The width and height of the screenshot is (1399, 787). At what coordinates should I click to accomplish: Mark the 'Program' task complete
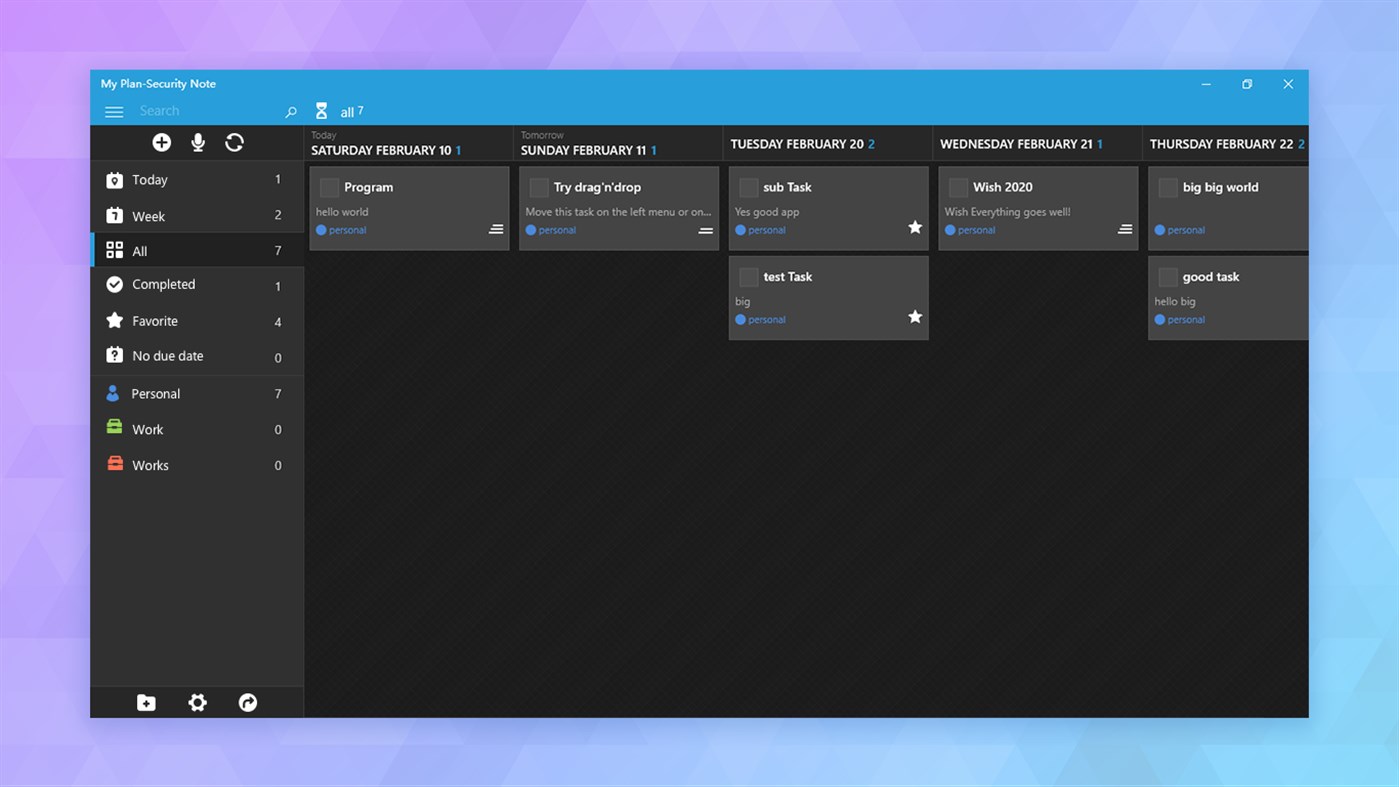click(x=330, y=186)
